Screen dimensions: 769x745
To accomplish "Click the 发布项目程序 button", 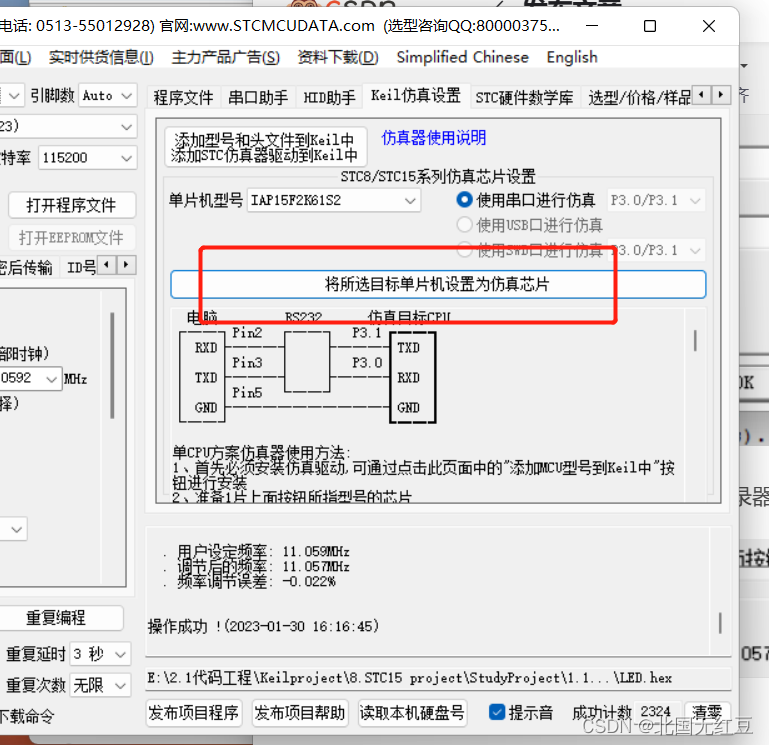I will (194, 713).
